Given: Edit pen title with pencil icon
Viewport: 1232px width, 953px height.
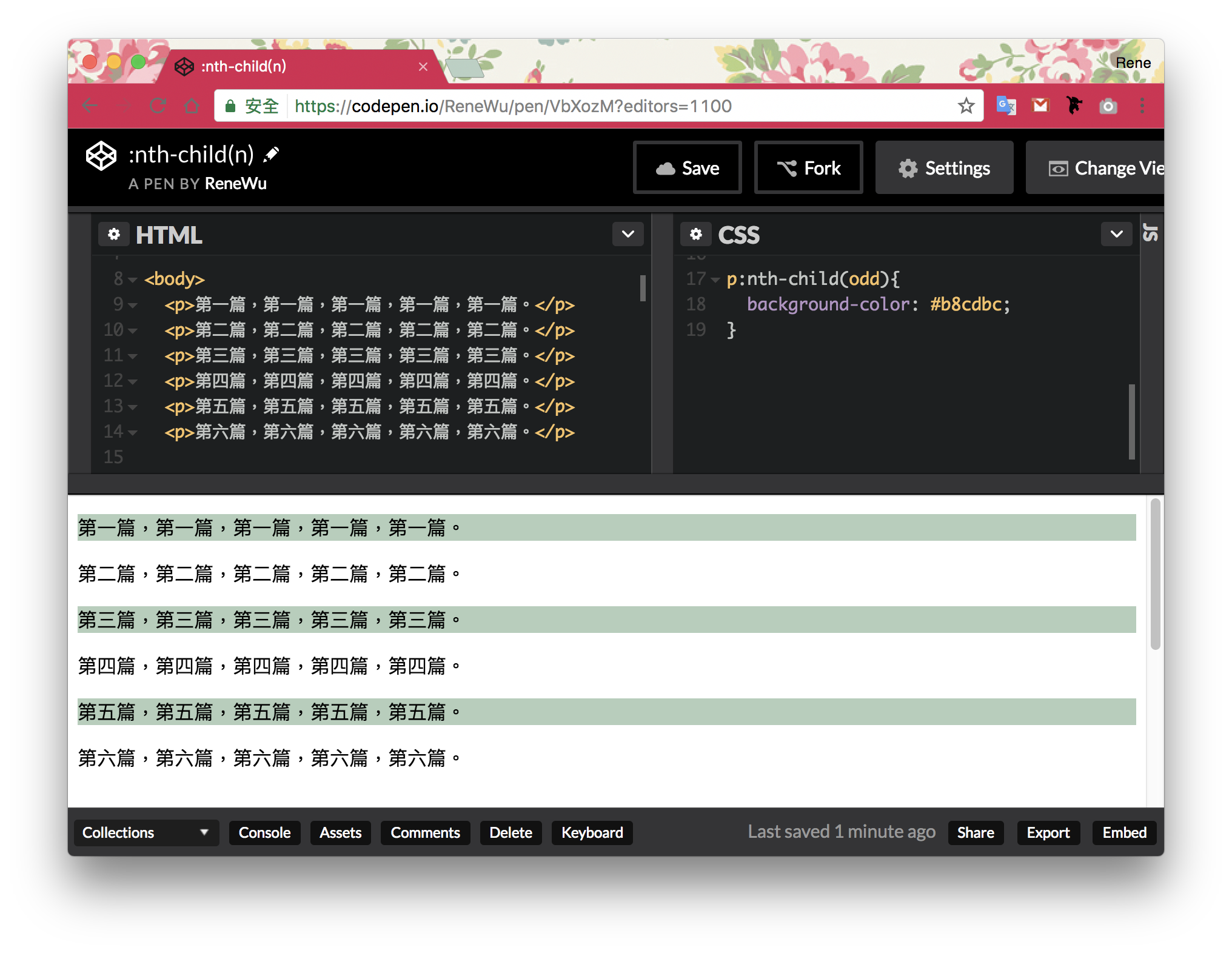Looking at the screenshot, I should click(x=271, y=155).
